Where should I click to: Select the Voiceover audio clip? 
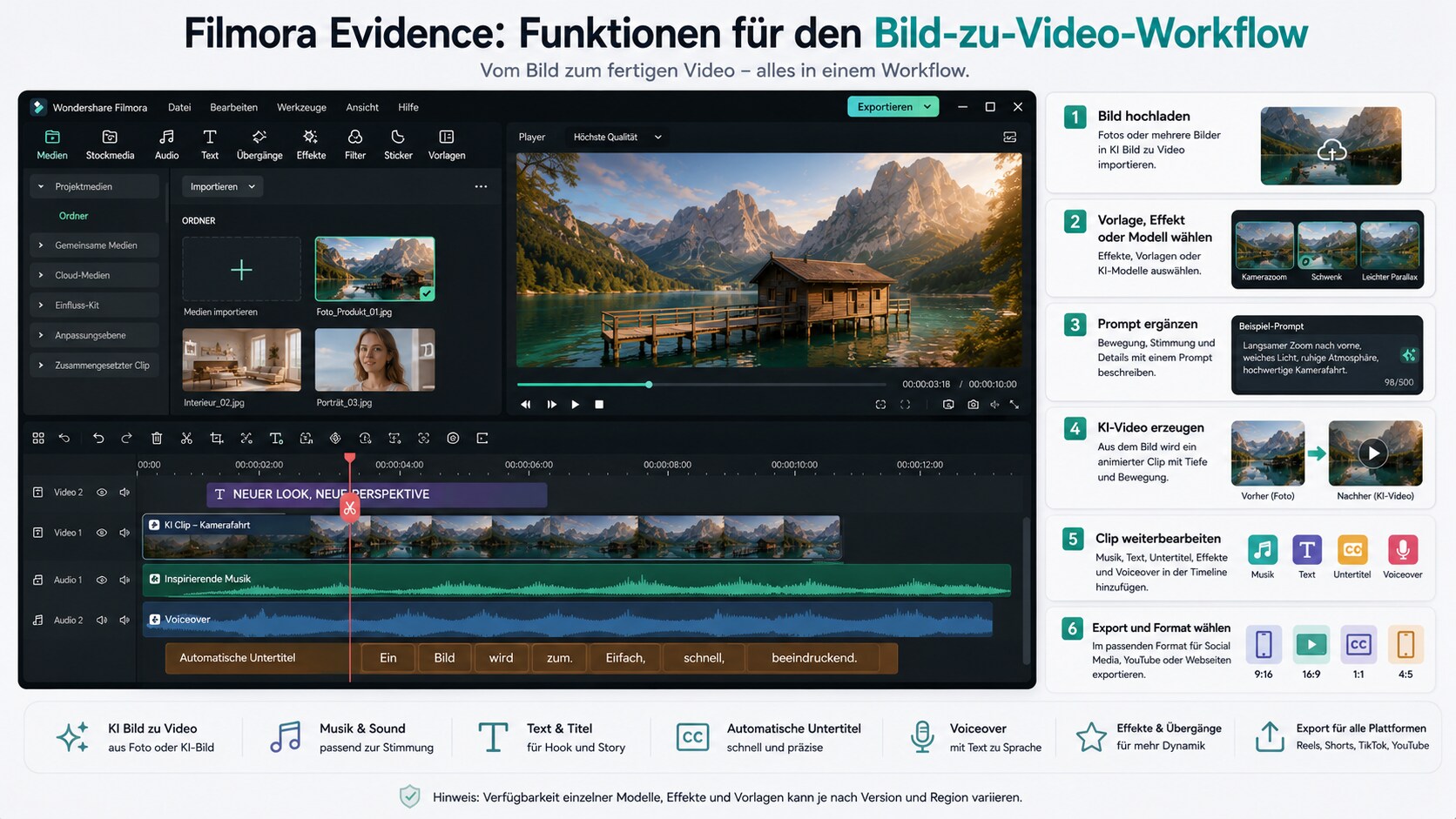coord(568,620)
